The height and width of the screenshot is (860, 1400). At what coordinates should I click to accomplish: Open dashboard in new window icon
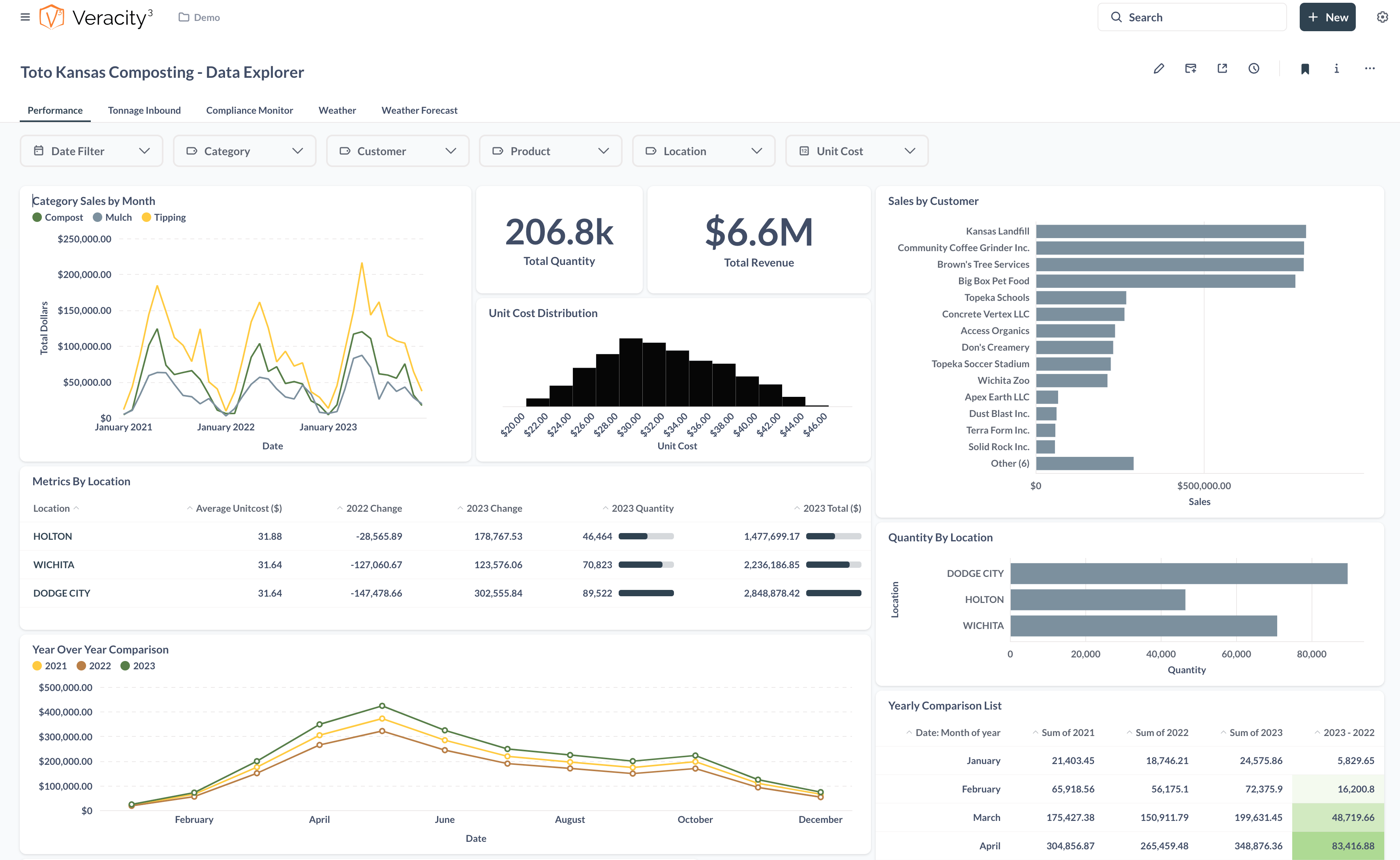coord(1222,68)
